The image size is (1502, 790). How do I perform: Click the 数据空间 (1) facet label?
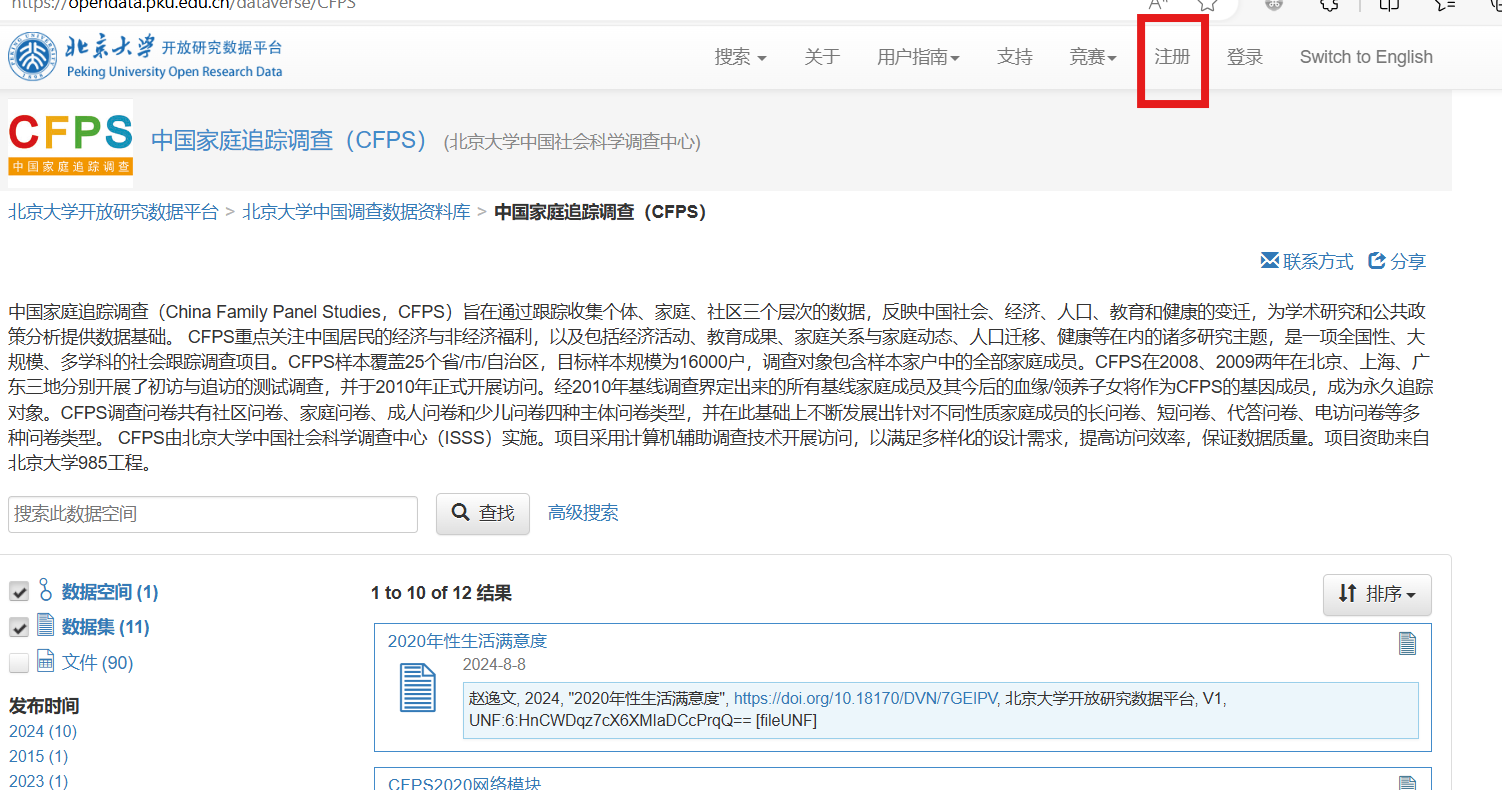pos(110,592)
